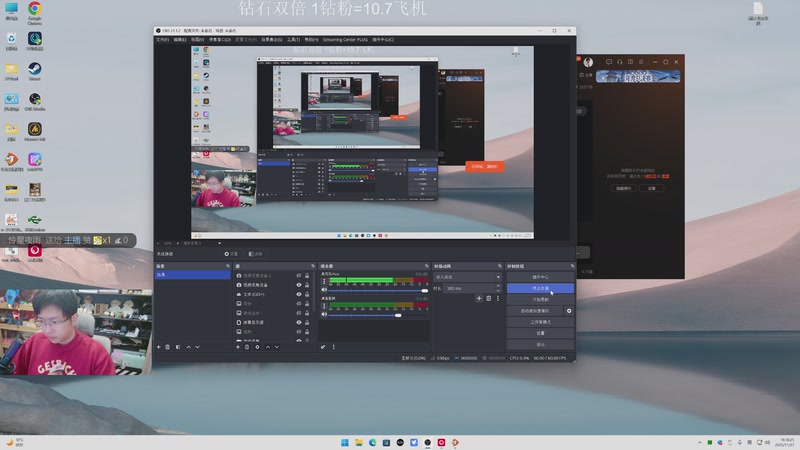Image resolution: width=800 pixels, height=450 pixels.
Task: Toggle lock on the first source row
Action: [307, 276]
